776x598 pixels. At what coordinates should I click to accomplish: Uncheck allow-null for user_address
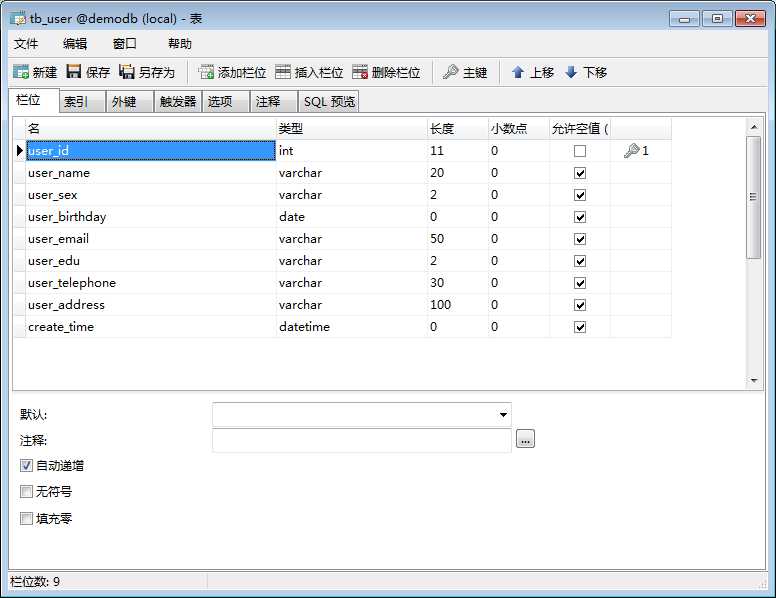(580, 305)
